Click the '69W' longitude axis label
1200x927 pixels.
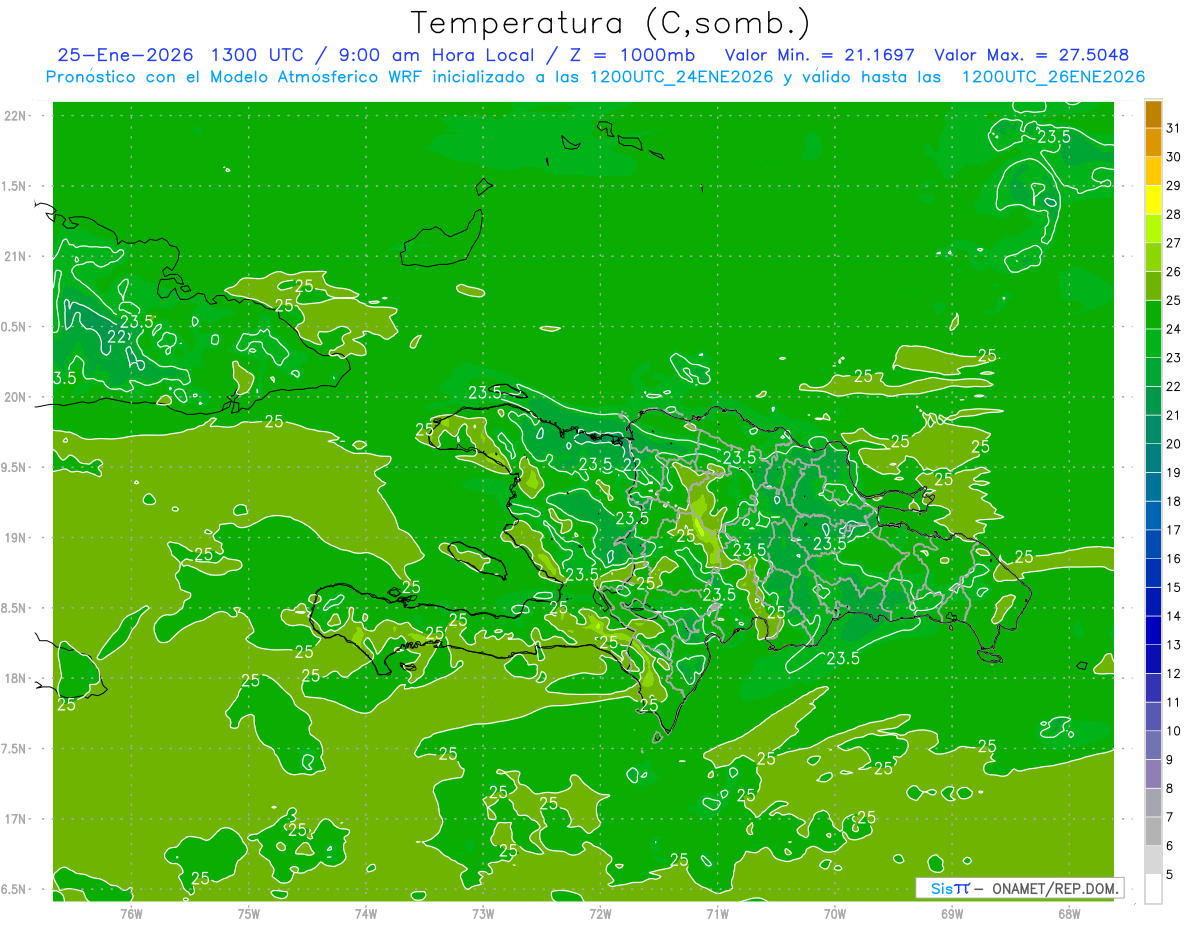point(952,913)
